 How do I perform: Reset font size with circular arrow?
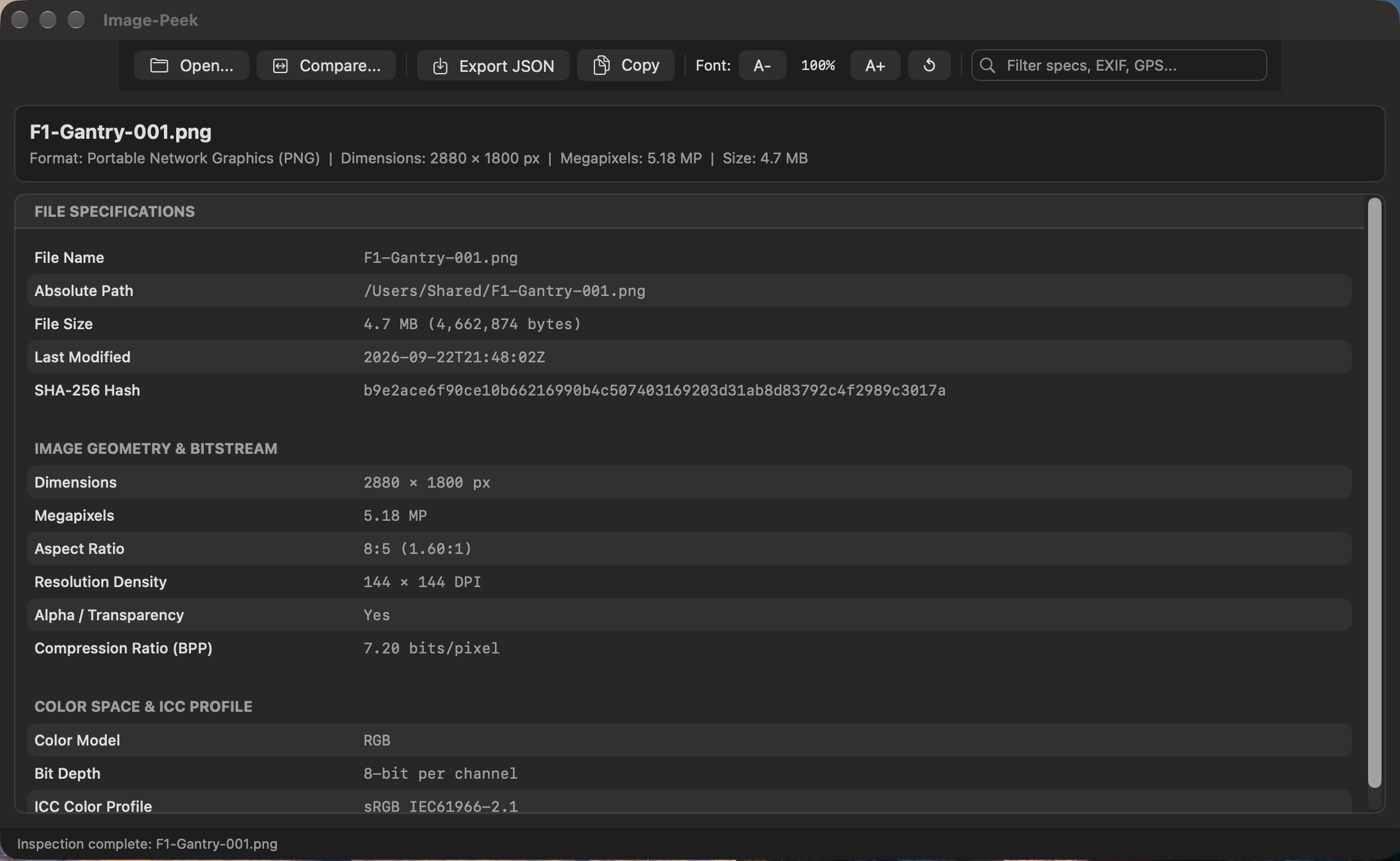pos(929,65)
